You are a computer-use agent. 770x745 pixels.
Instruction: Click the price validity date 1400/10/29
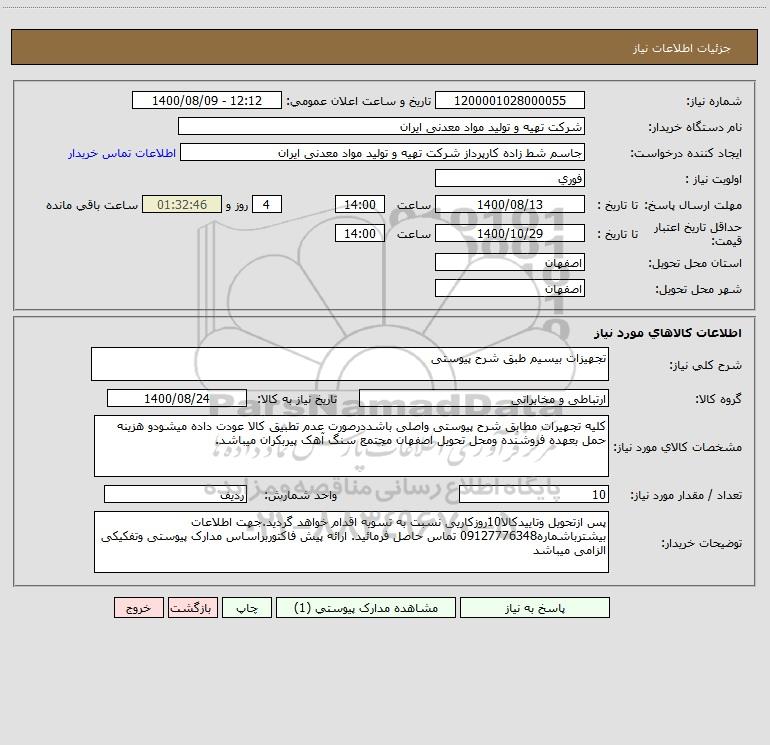[x=510, y=233]
